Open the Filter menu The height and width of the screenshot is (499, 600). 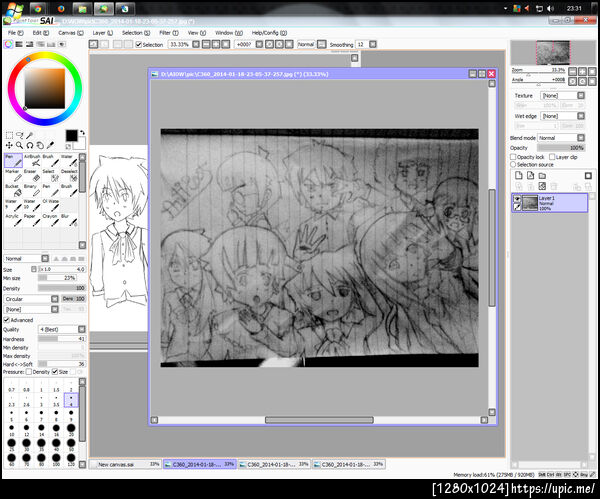169,33
